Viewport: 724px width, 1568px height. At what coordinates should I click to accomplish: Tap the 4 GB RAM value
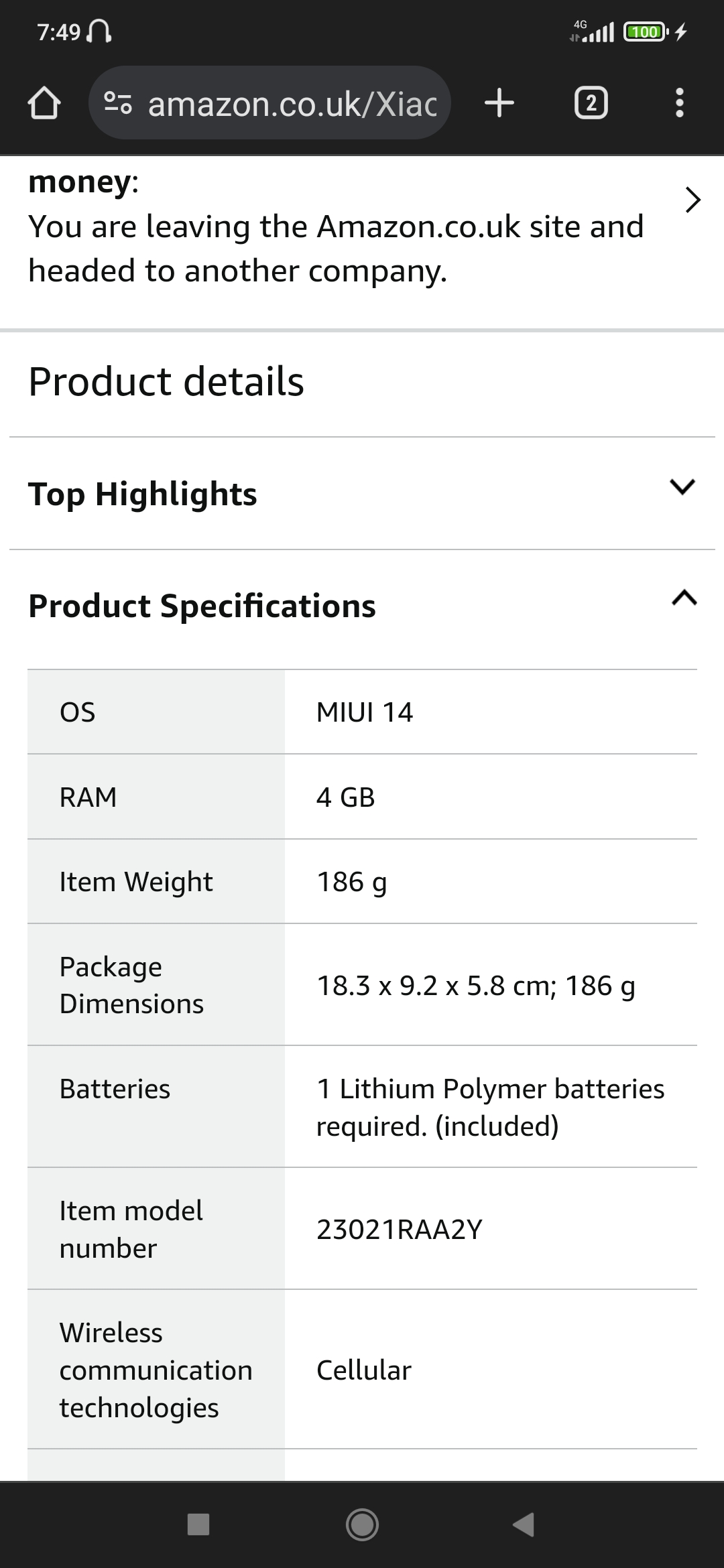345,797
